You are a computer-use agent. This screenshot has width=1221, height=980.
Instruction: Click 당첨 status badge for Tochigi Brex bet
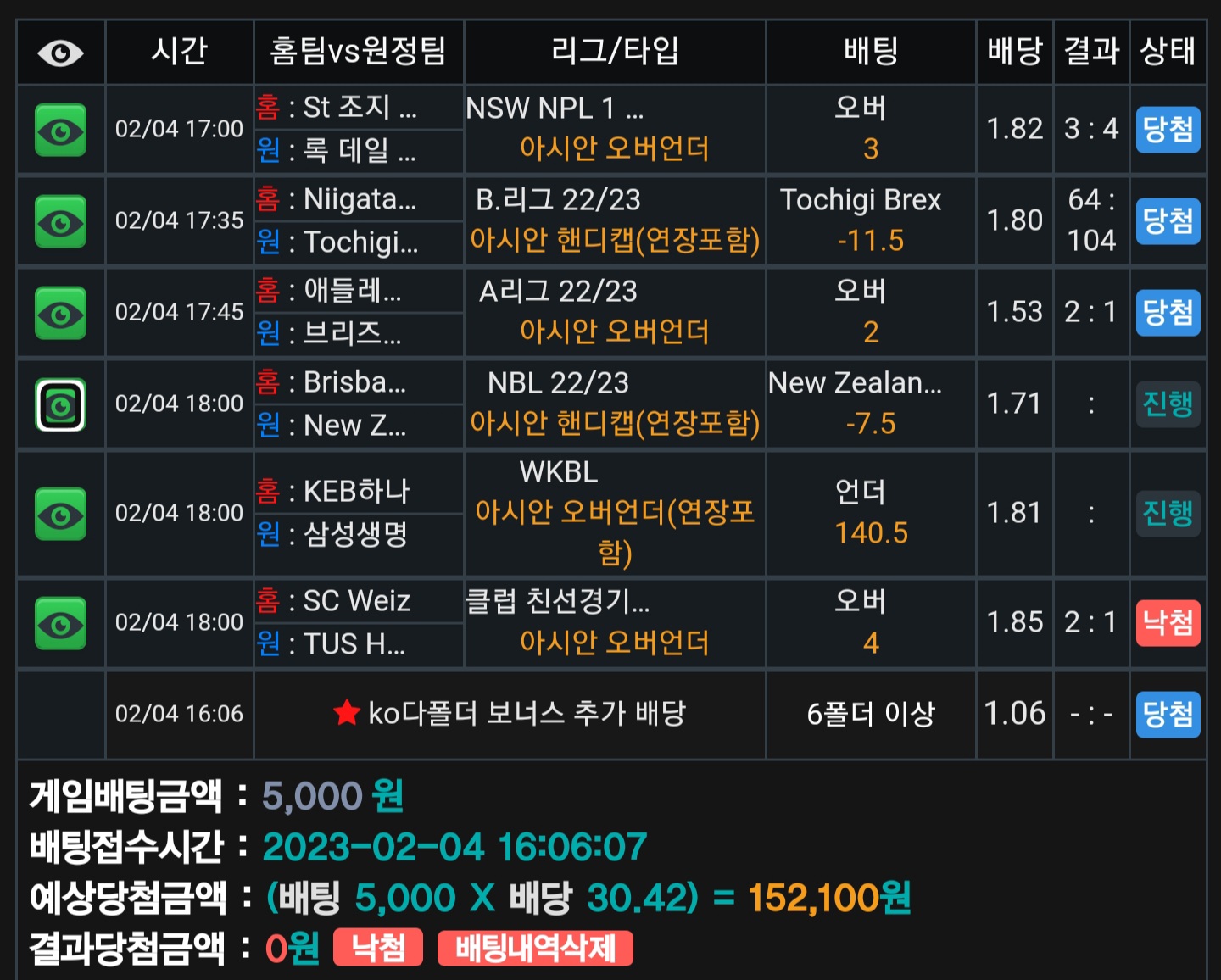coord(1168,221)
